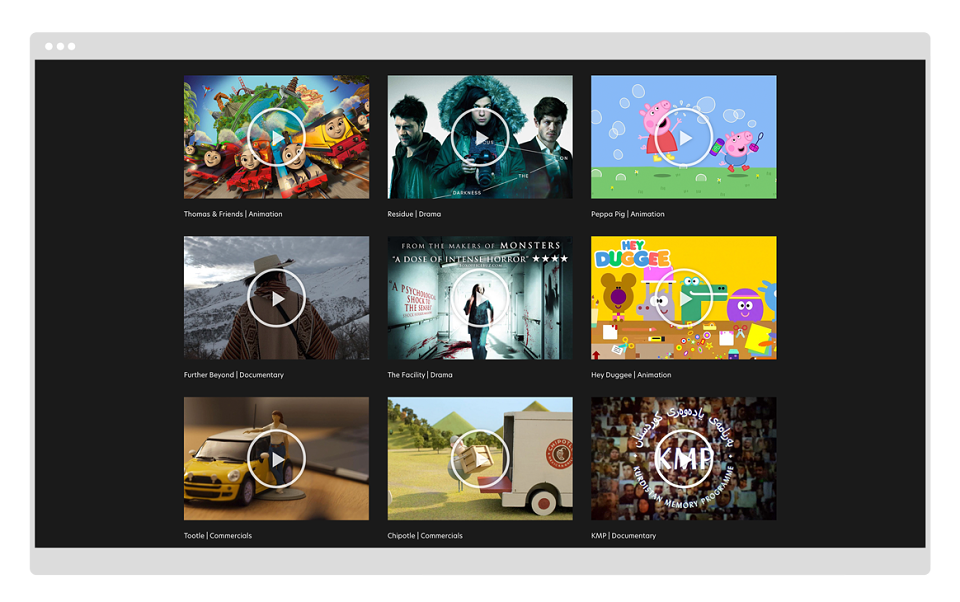The height and width of the screenshot is (602, 960).
Task: Play the Further Beyond documentary video
Action: pos(276,298)
